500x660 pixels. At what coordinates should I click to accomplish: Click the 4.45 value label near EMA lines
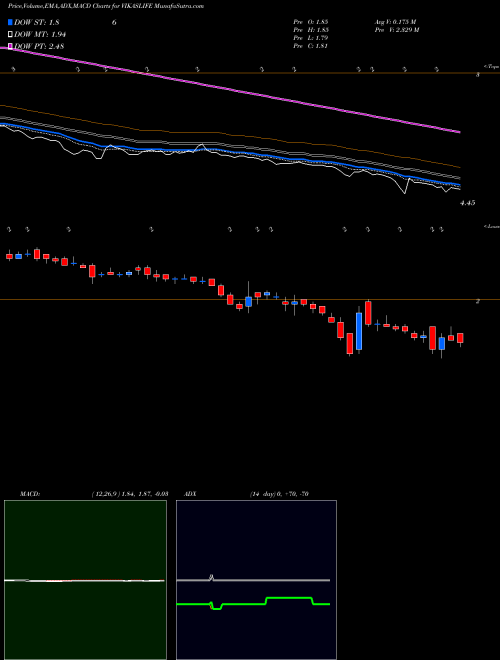pos(468,203)
